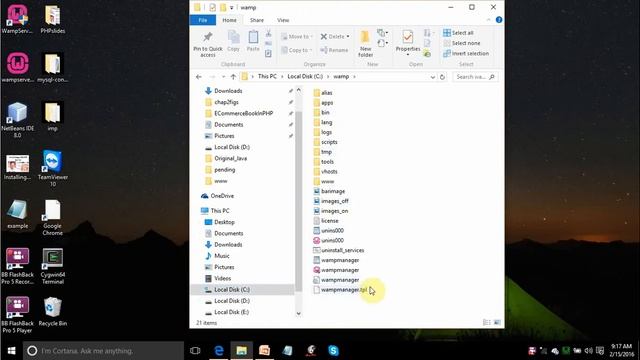
Task: Go up one folder level arrow
Action: click(233, 77)
